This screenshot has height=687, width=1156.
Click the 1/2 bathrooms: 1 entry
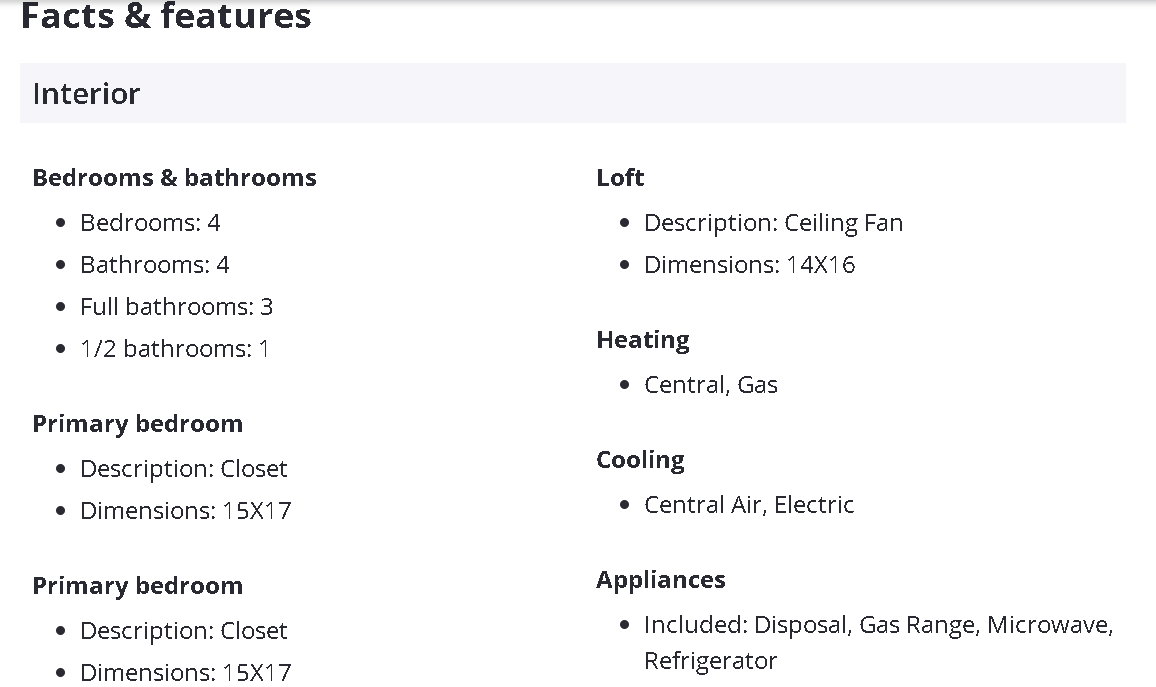[174, 349]
